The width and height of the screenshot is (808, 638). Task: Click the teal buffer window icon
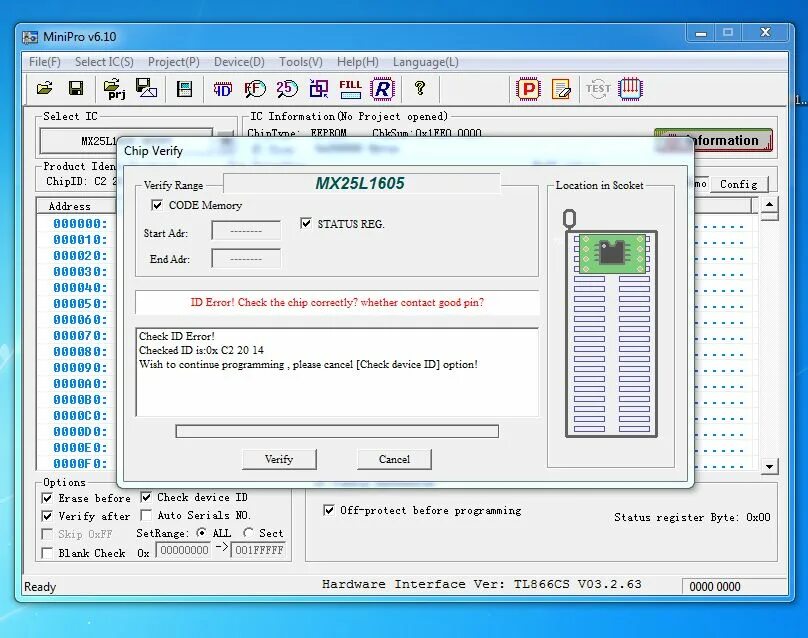coord(184,89)
